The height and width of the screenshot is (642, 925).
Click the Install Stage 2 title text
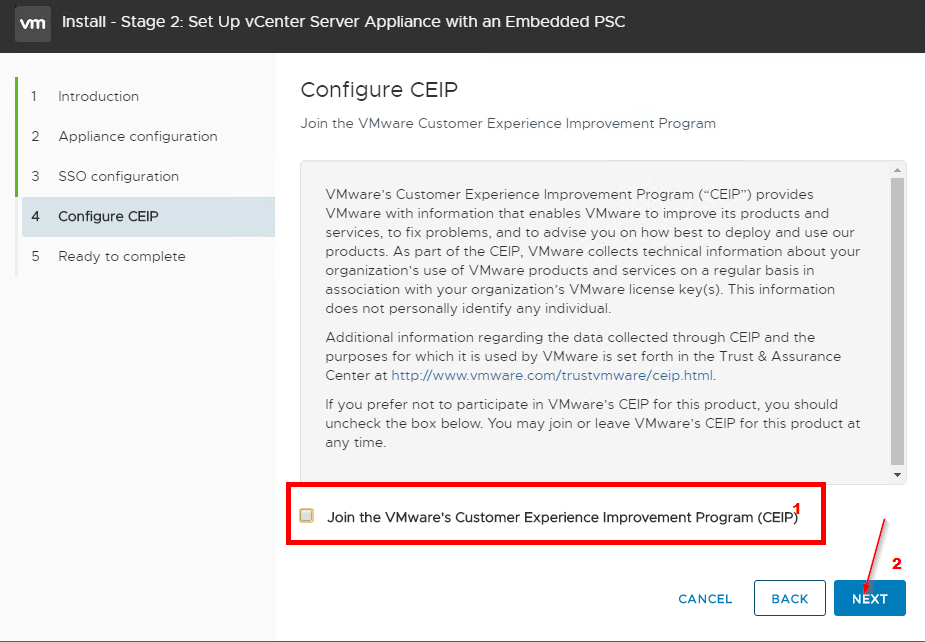(x=343, y=22)
